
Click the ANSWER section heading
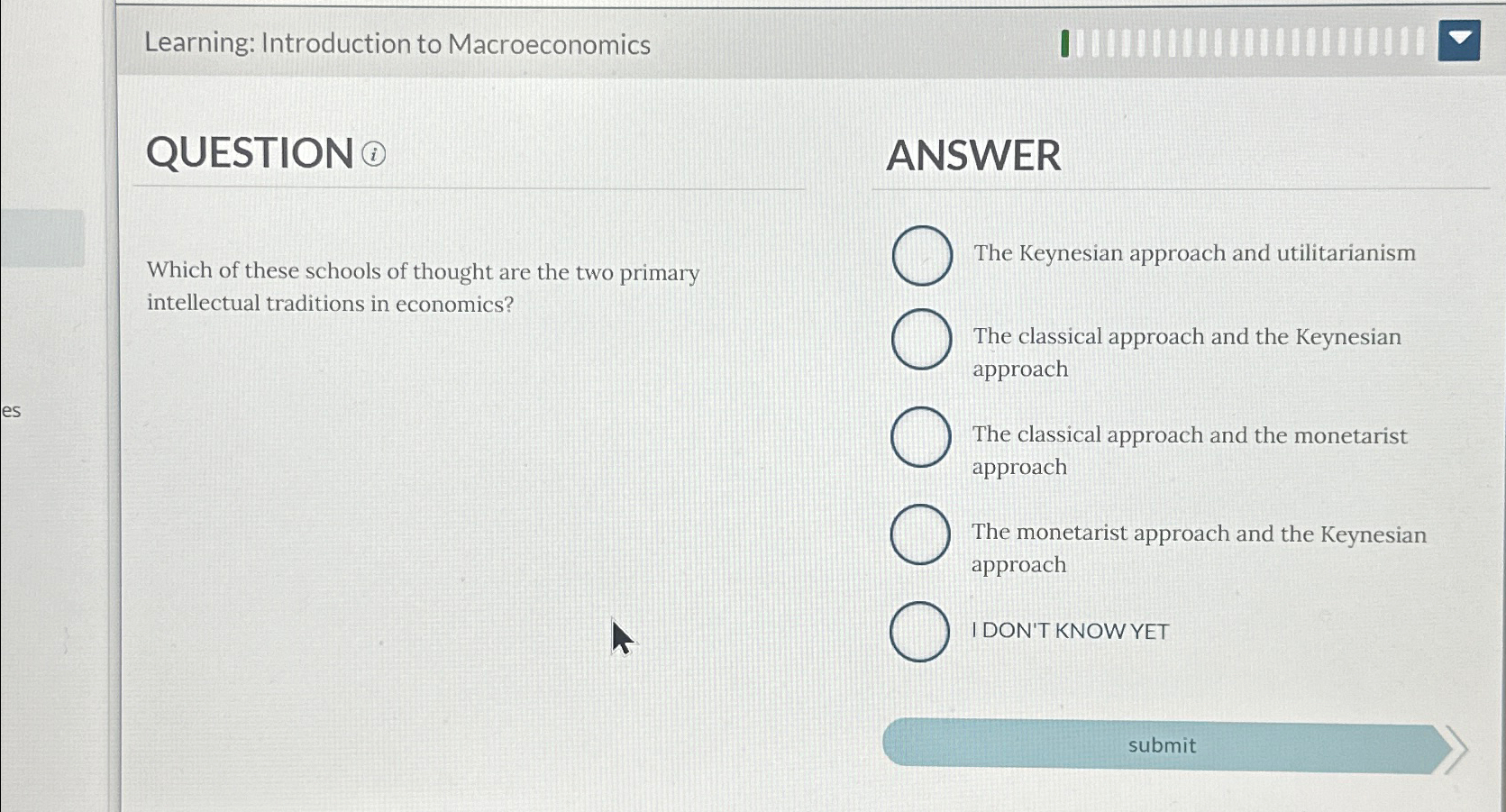pos(973,156)
